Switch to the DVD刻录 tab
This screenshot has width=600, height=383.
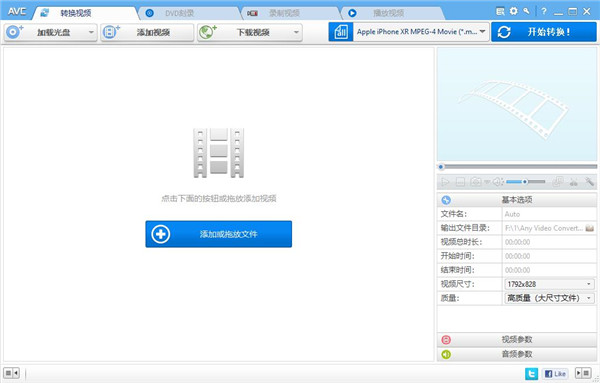coord(180,13)
